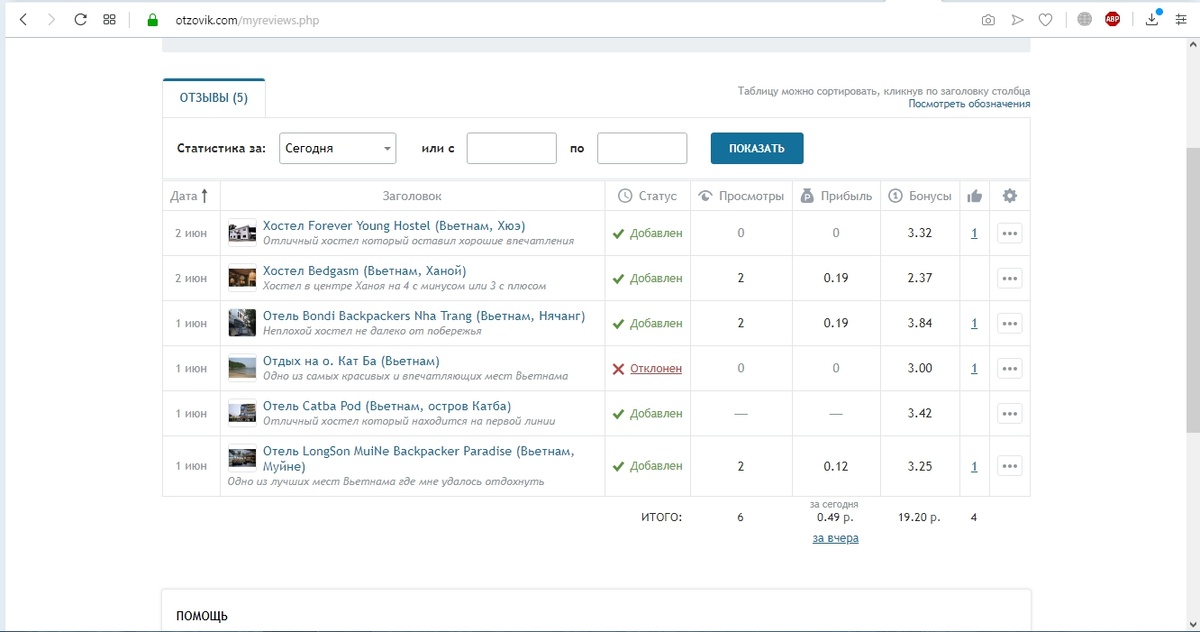Focus the start date field after 'или с'

[x=512, y=148]
